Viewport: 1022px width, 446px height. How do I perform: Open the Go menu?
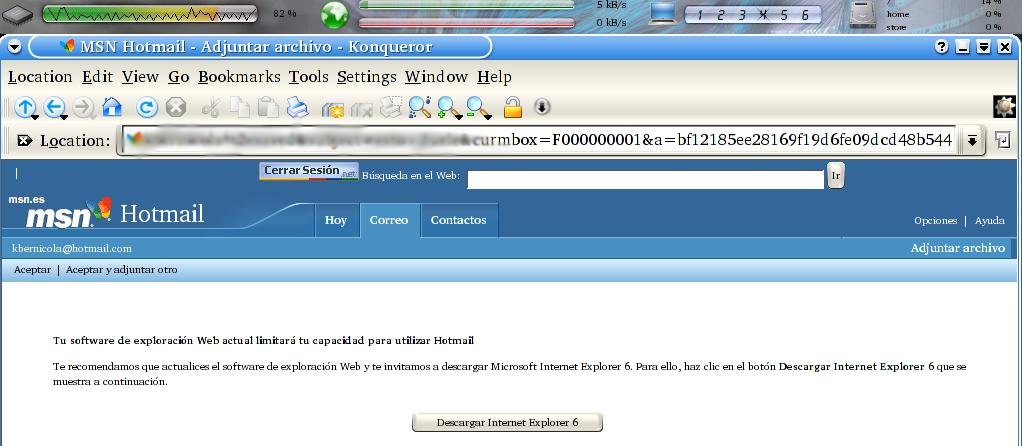click(179, 77)
